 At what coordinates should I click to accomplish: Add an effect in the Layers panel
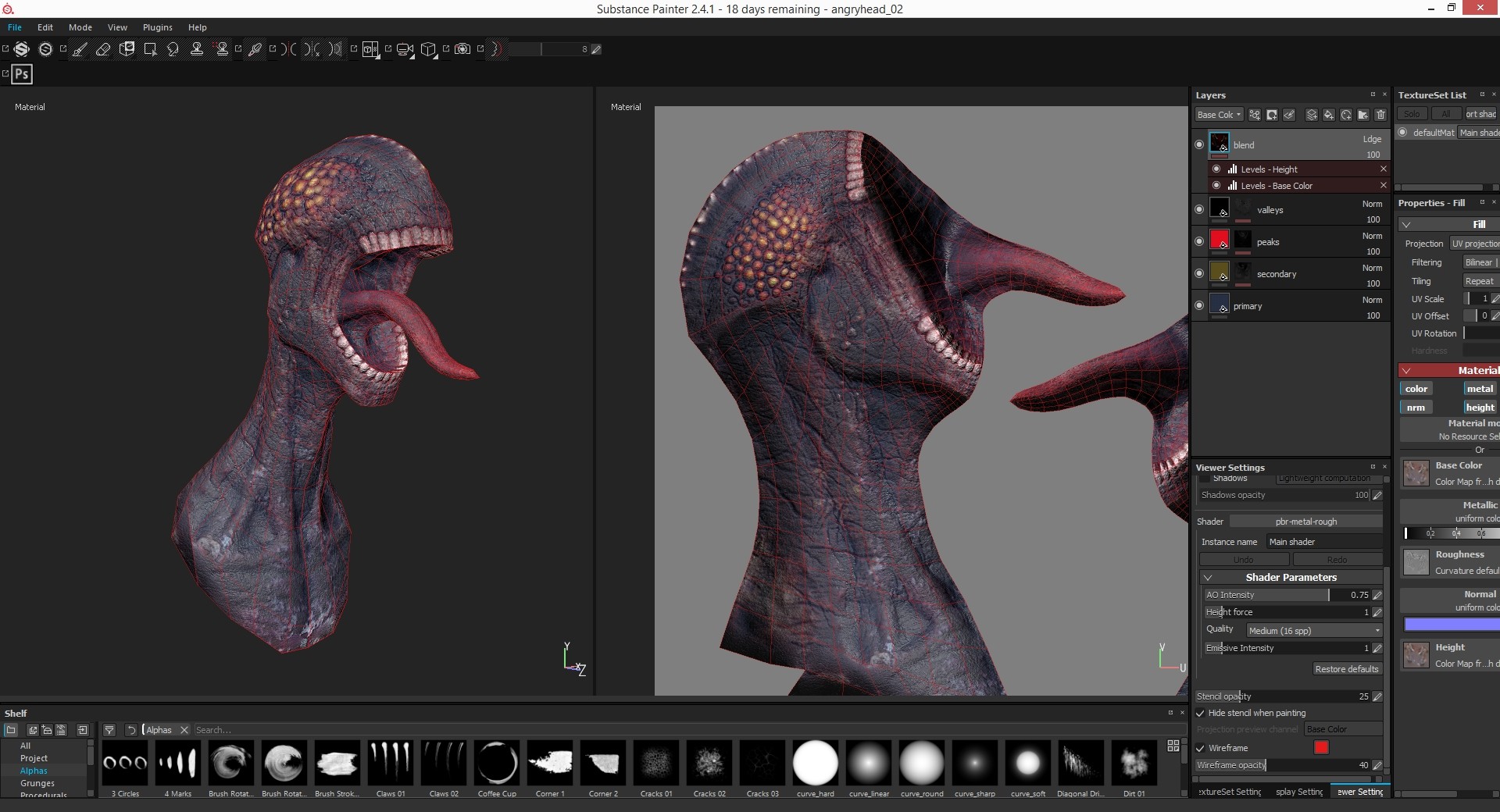[1255, 115]
